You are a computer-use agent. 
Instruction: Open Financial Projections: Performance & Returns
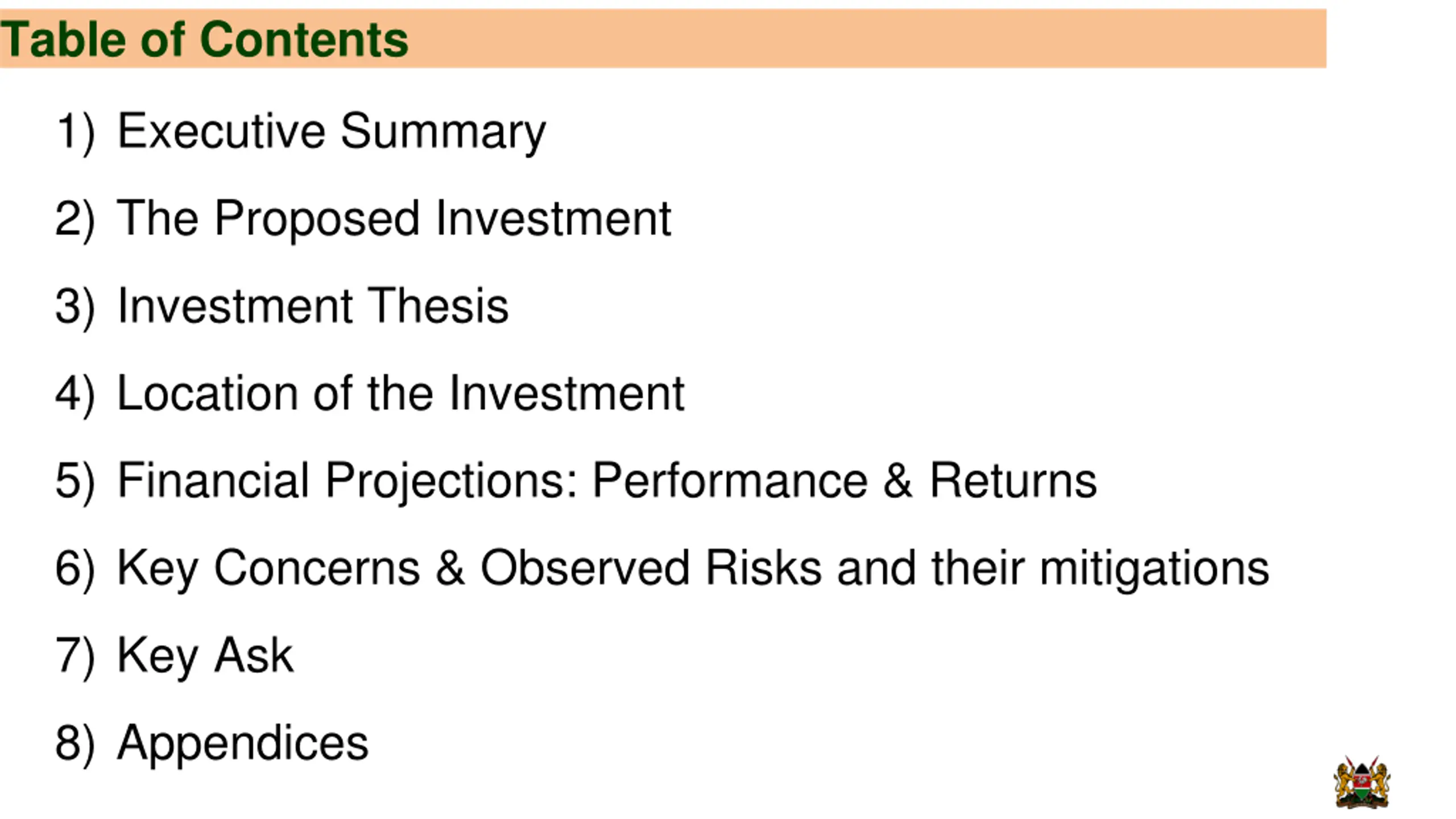pos(607,481)
